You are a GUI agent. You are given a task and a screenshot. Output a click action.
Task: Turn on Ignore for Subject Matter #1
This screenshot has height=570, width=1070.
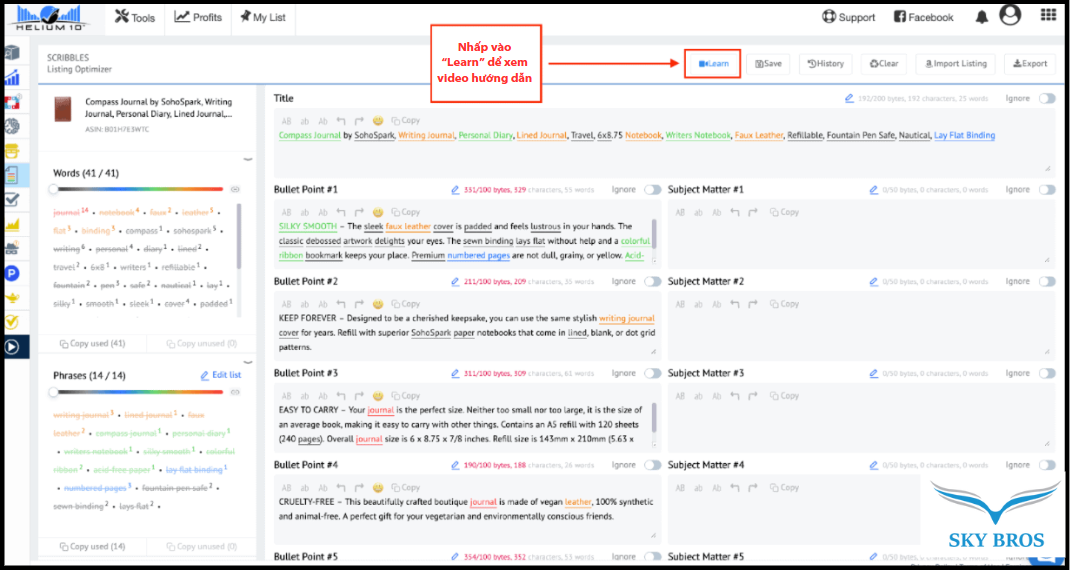1046,189
